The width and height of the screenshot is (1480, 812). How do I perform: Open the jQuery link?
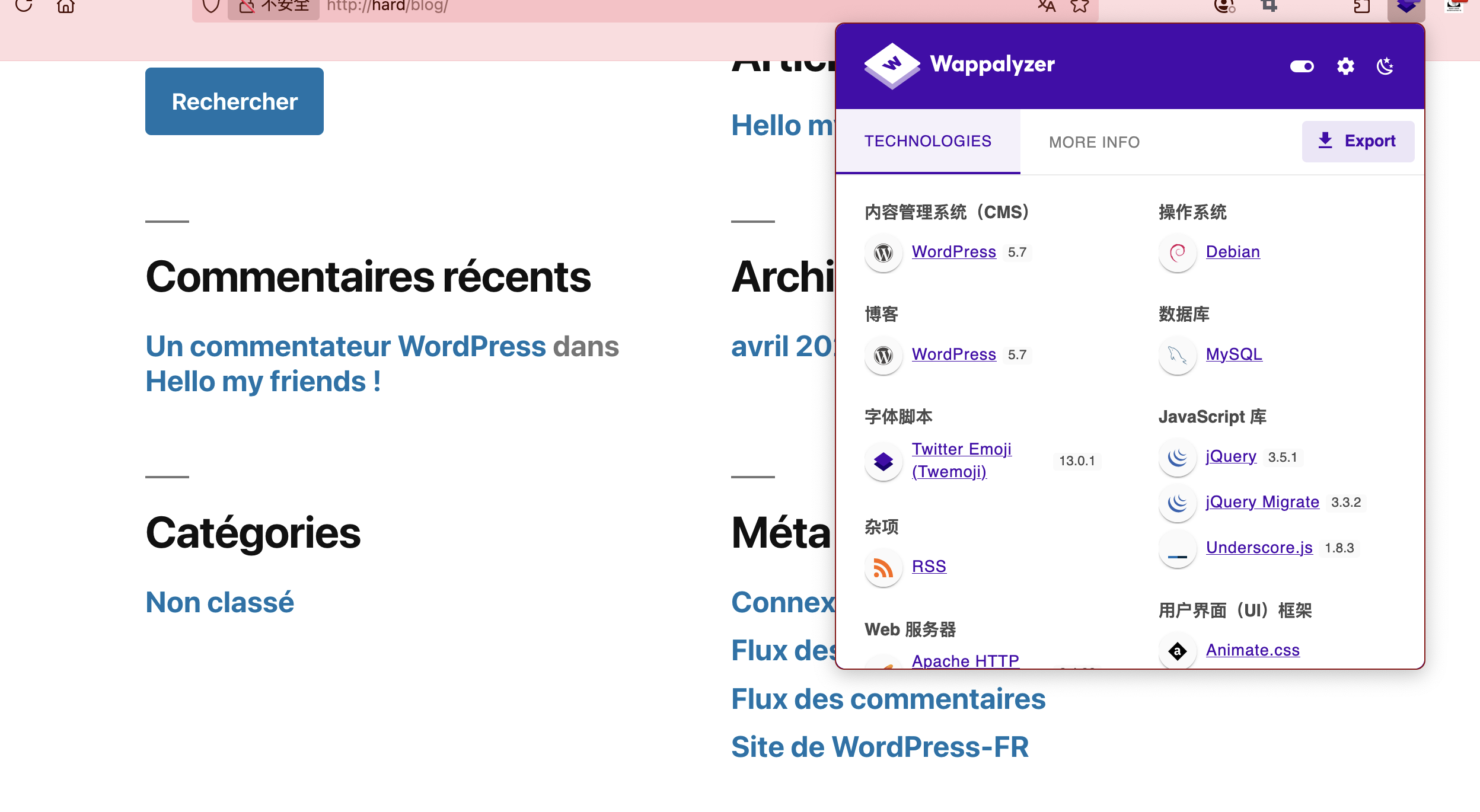click(1231, 456)
